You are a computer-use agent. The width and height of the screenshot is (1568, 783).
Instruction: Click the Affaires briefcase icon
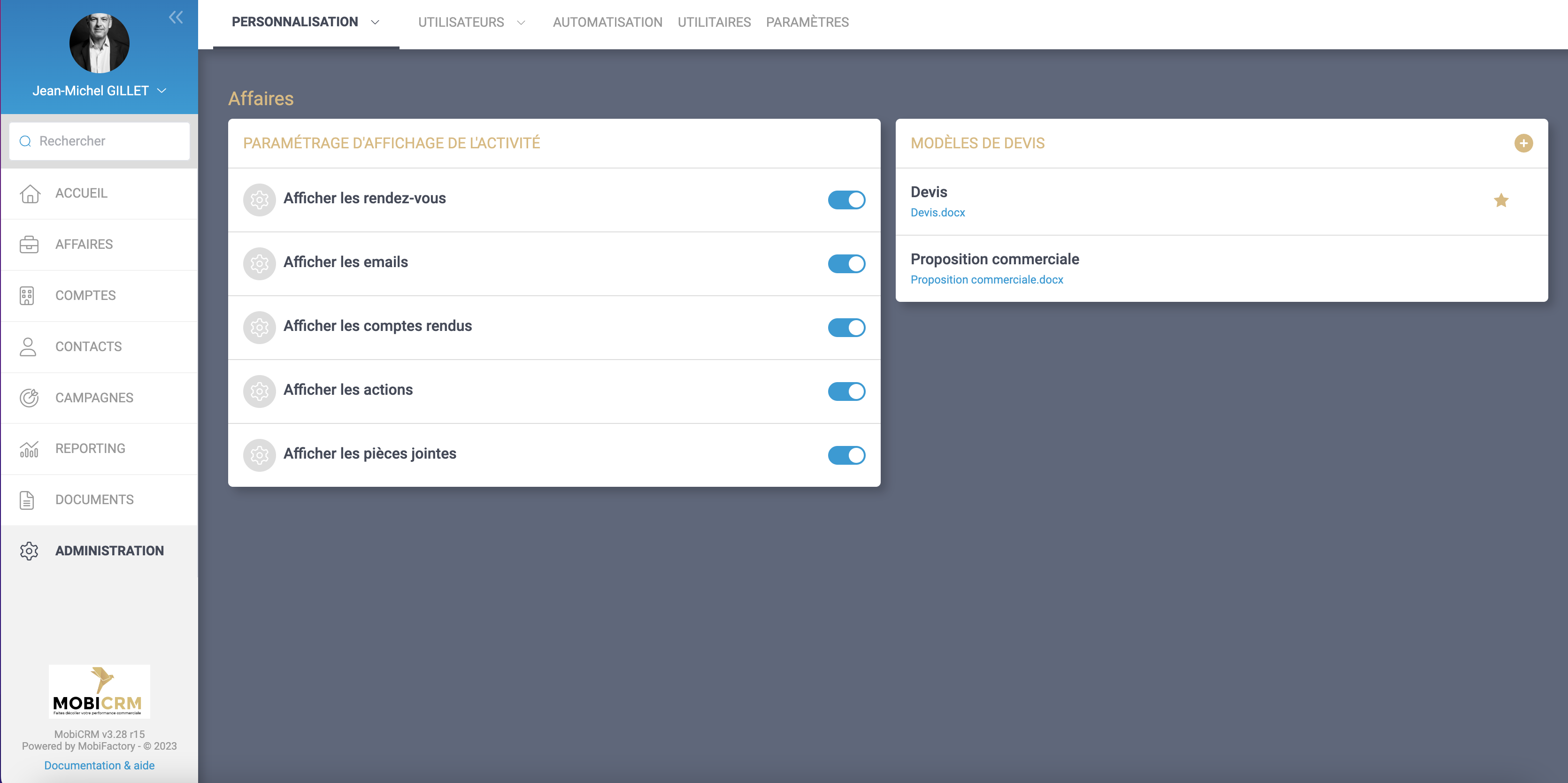click(x=29, y=245)
